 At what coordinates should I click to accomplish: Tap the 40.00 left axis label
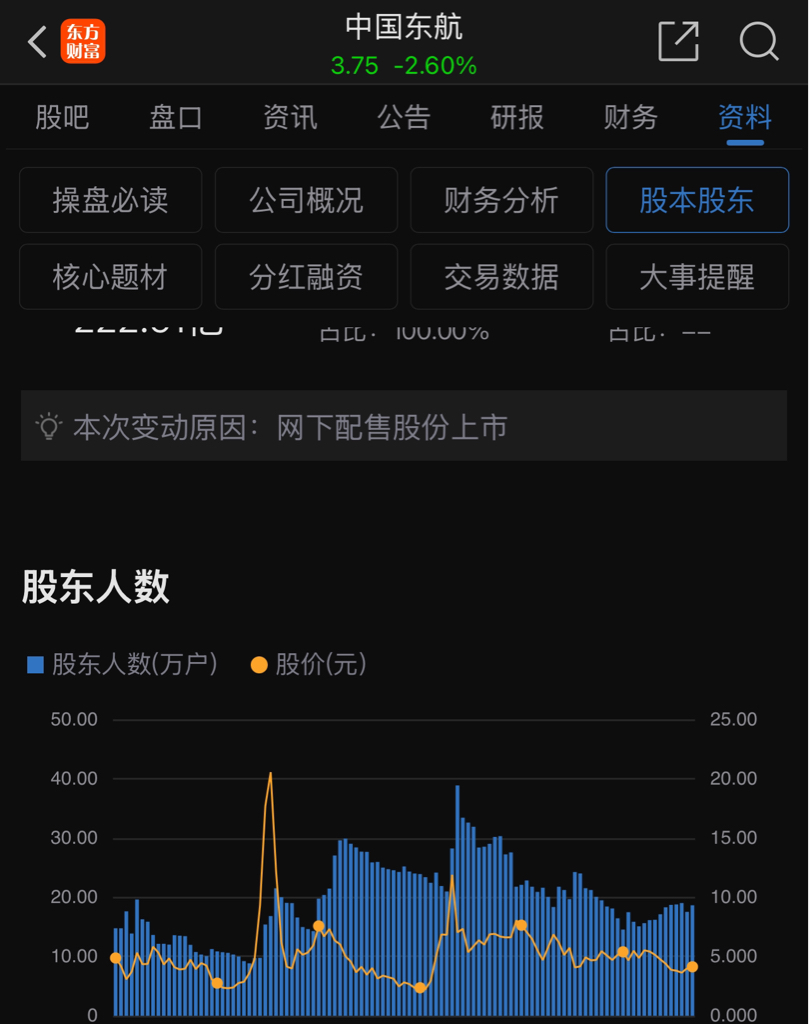[74, 778]
